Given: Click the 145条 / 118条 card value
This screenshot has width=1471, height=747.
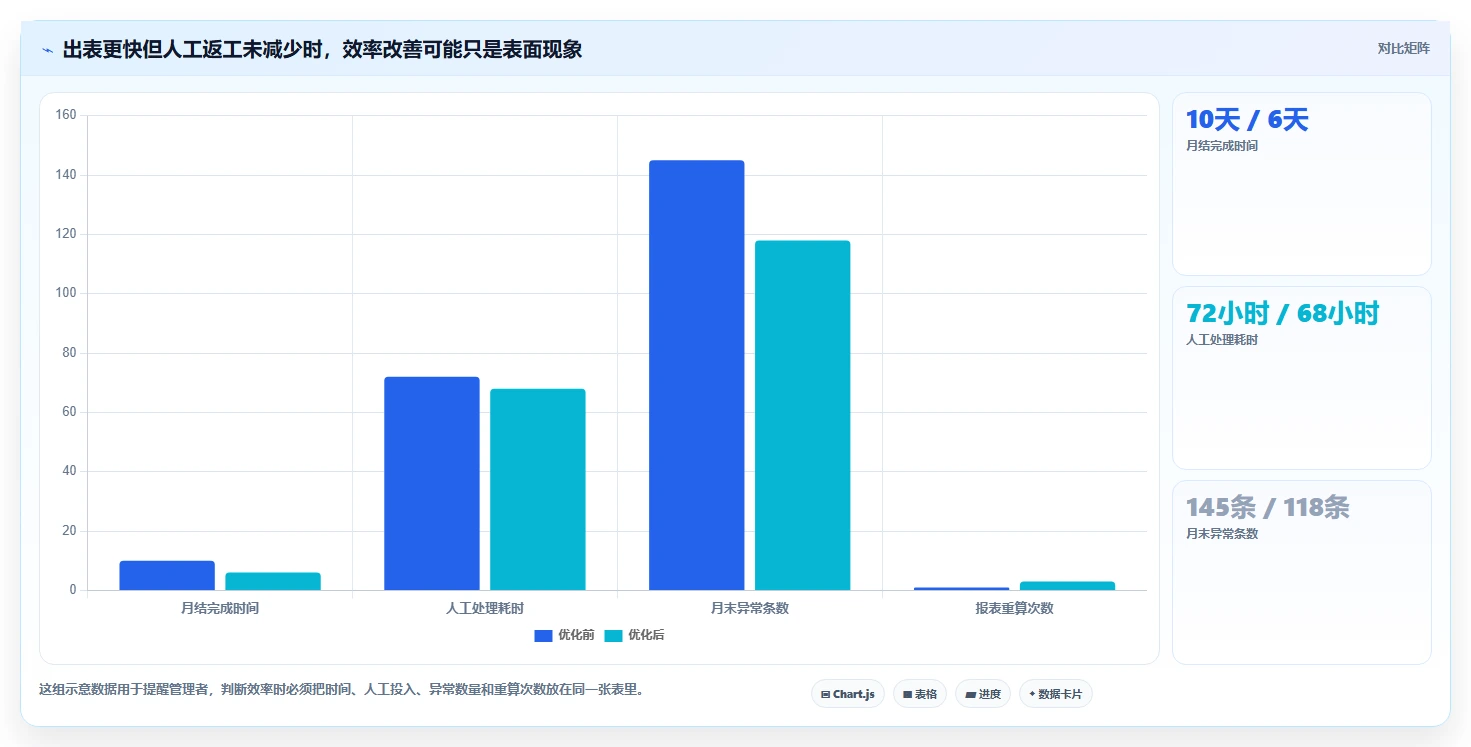Looking at the screenshot, I should click(x=1268, y=508).
